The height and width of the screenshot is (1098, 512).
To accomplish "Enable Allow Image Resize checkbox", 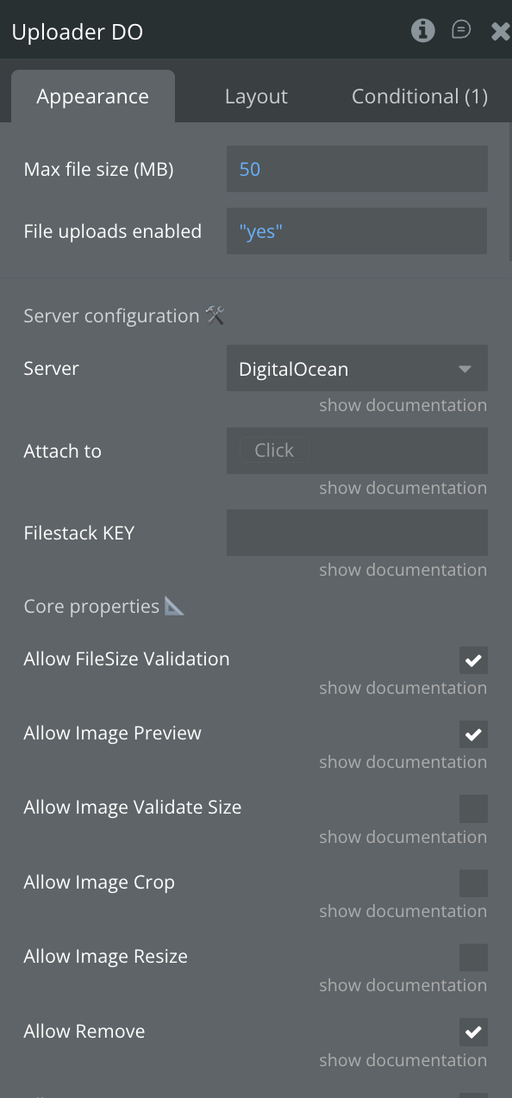I will [473, 958].
